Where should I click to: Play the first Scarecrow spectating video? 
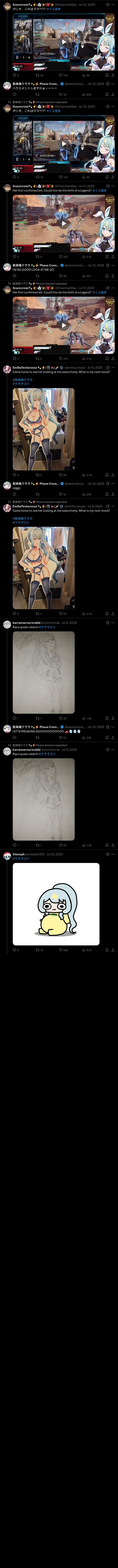tap(64, 42)
